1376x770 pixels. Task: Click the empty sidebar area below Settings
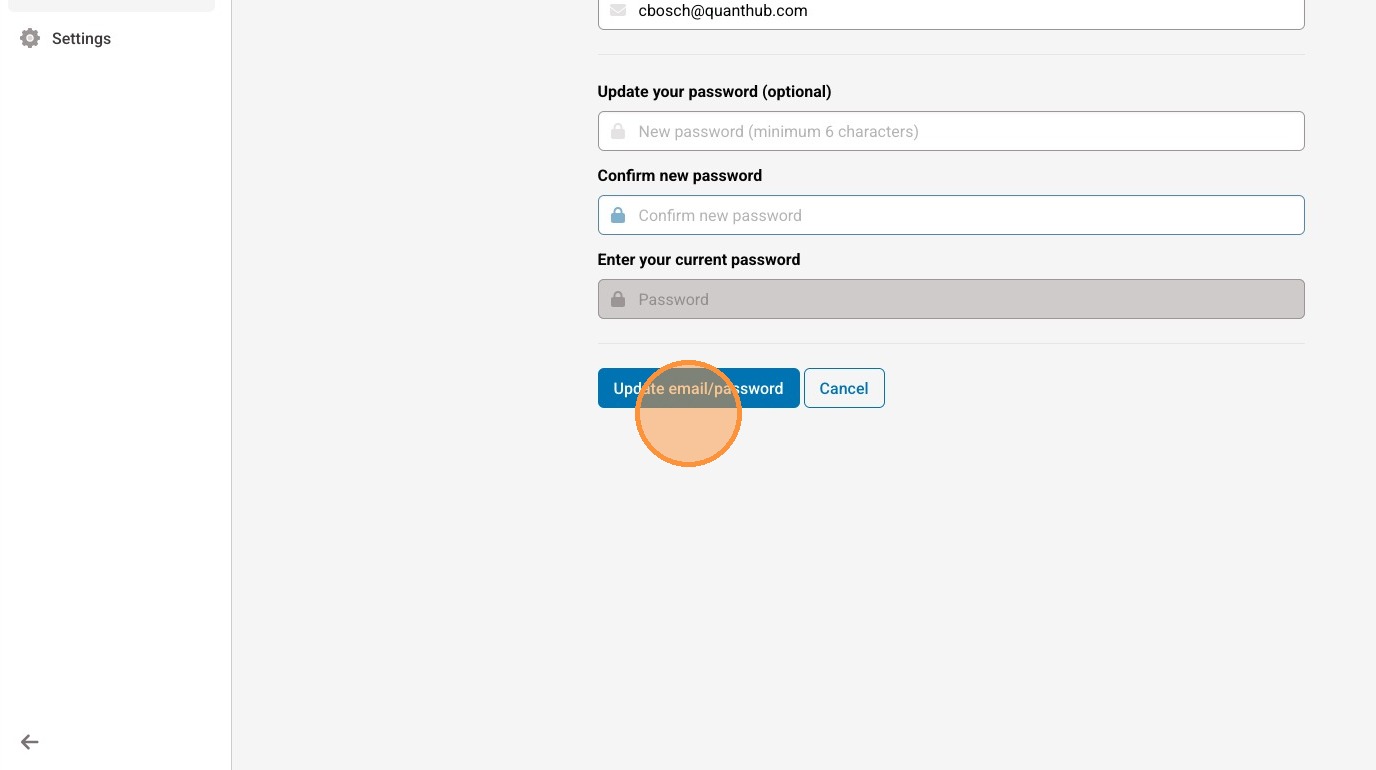[x=115, y=400]
